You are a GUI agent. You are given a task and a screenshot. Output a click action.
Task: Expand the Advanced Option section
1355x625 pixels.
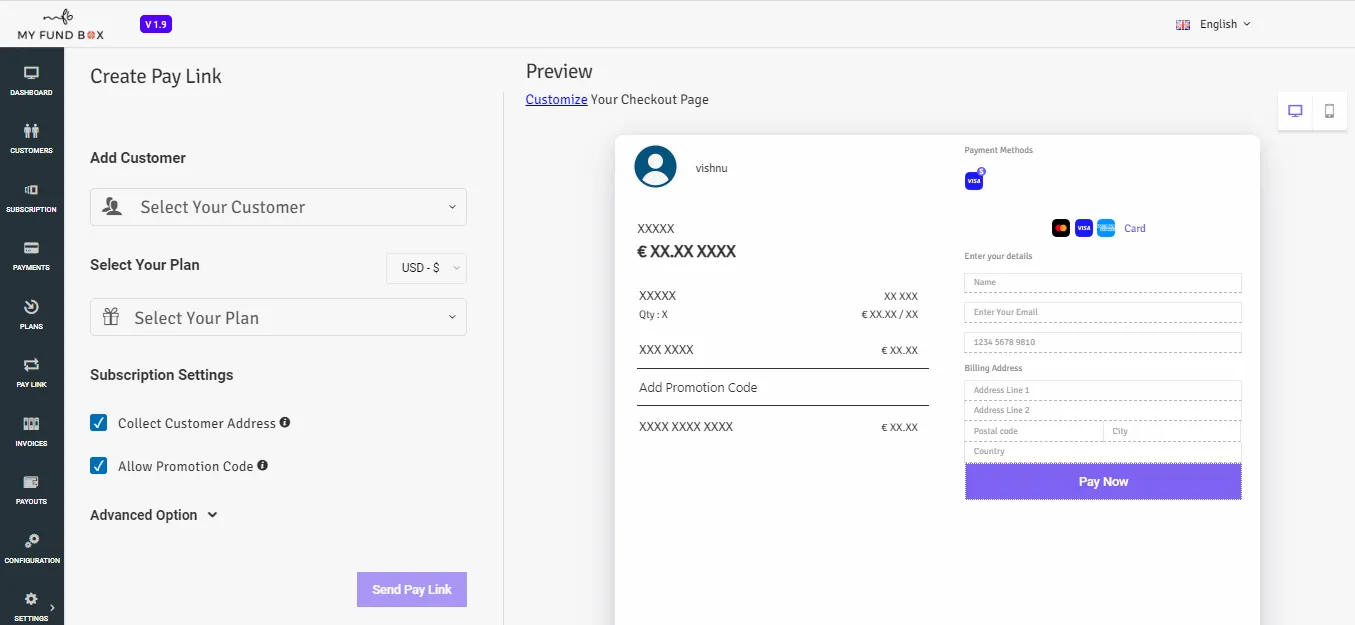[x=154, y=515]
